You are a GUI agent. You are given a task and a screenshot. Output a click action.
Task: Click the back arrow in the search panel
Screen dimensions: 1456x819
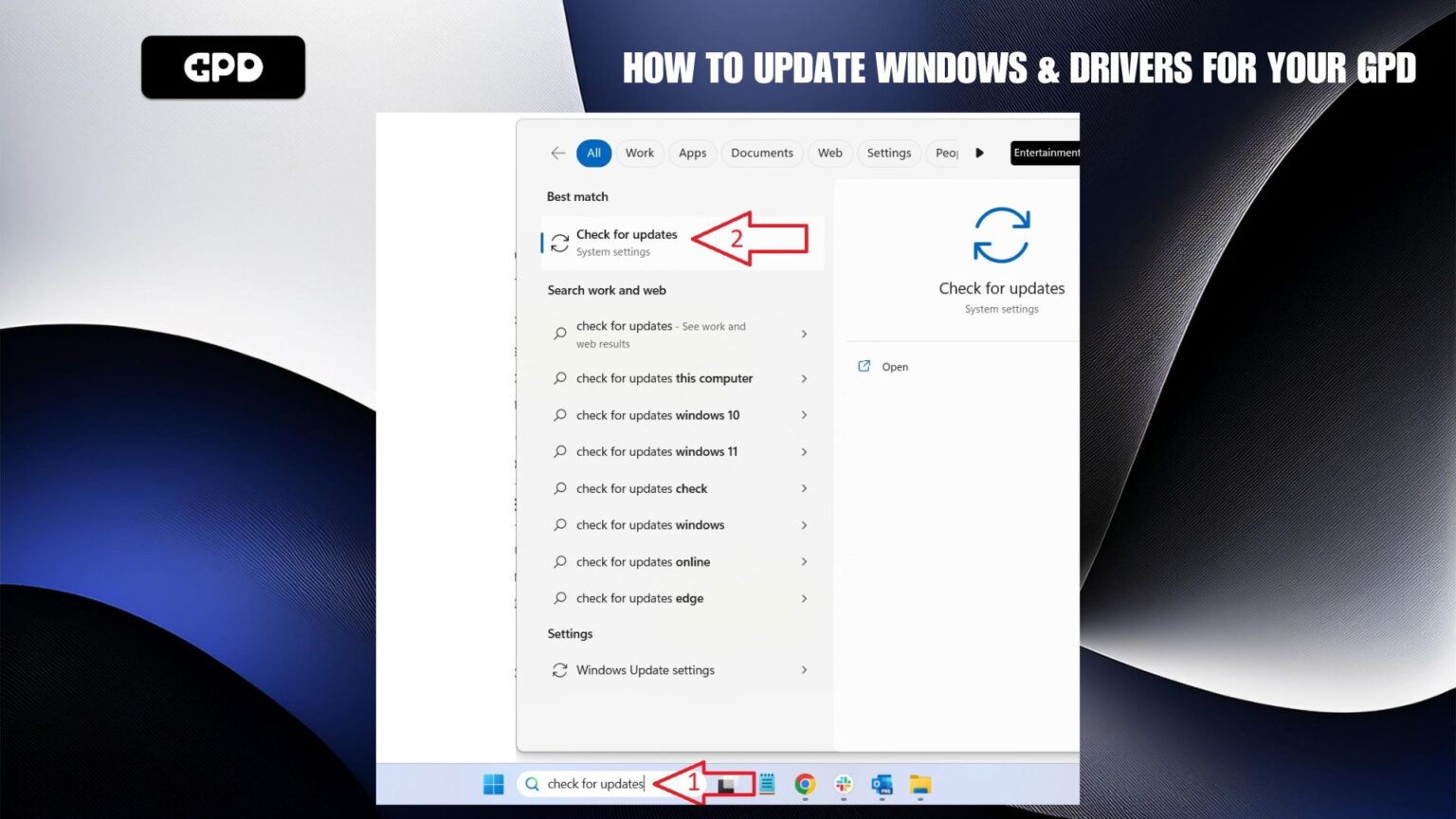coord(557,153)
